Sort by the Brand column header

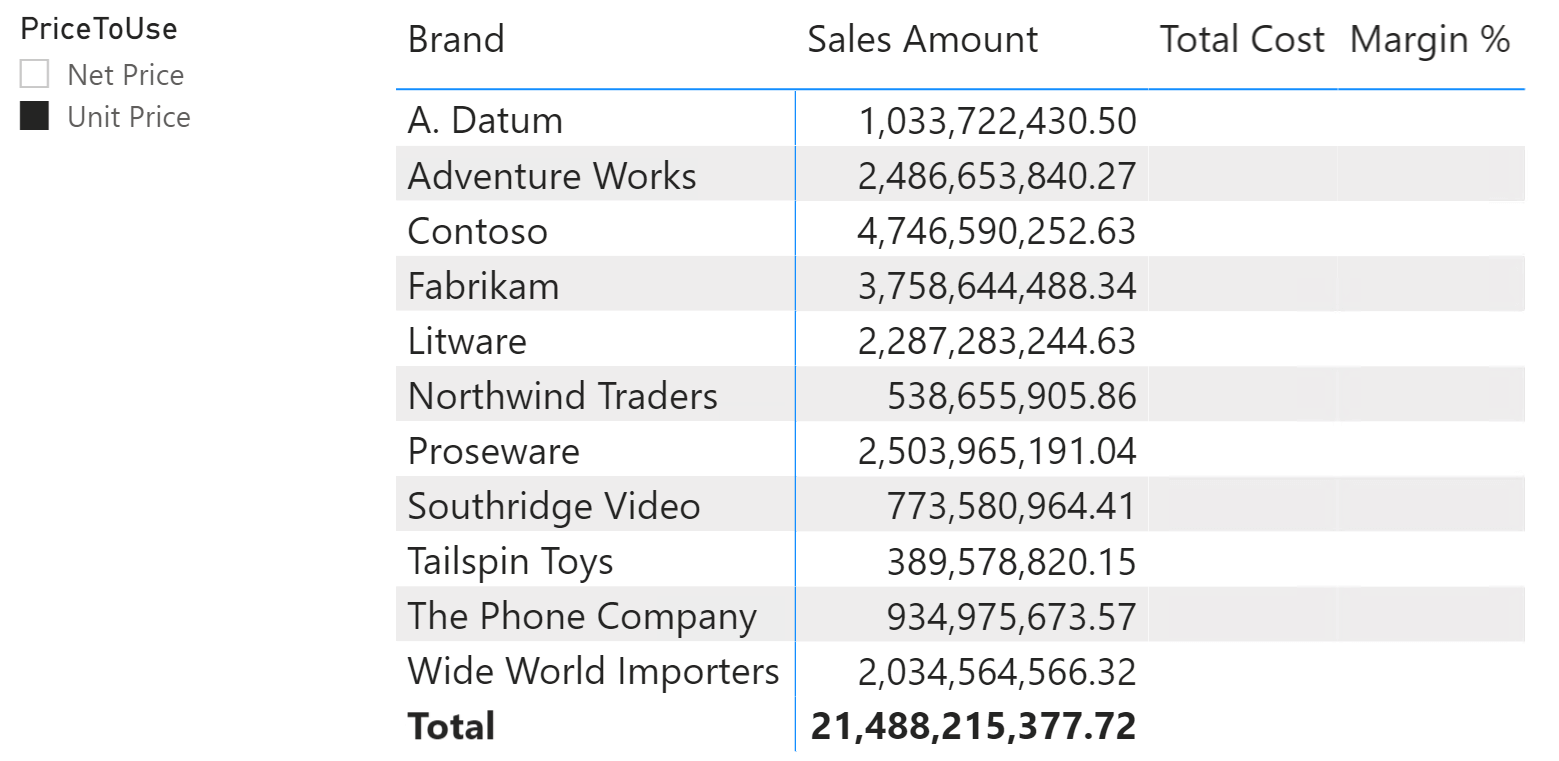point(456,40)
